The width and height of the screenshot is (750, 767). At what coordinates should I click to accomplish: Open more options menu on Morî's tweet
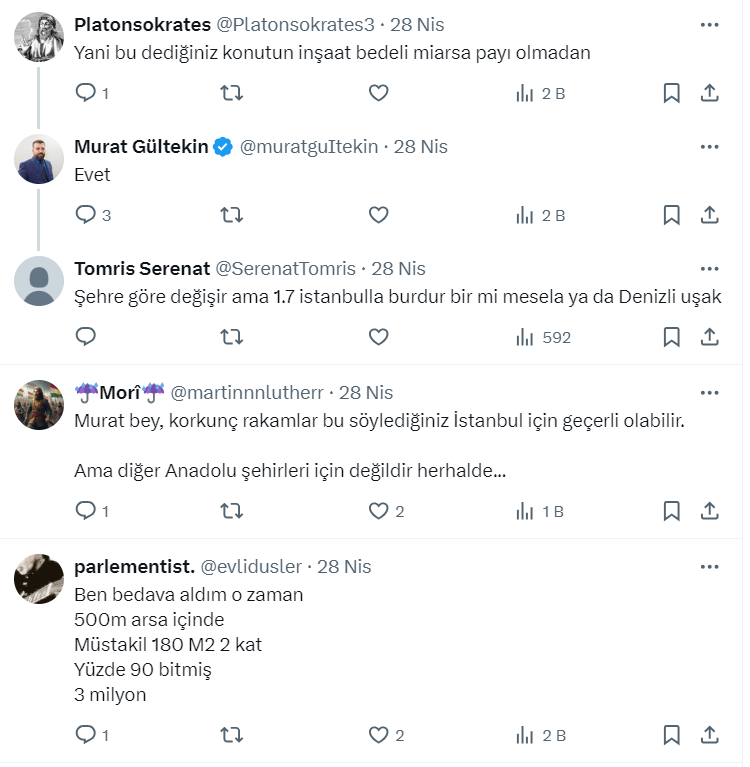coord(709,392)
